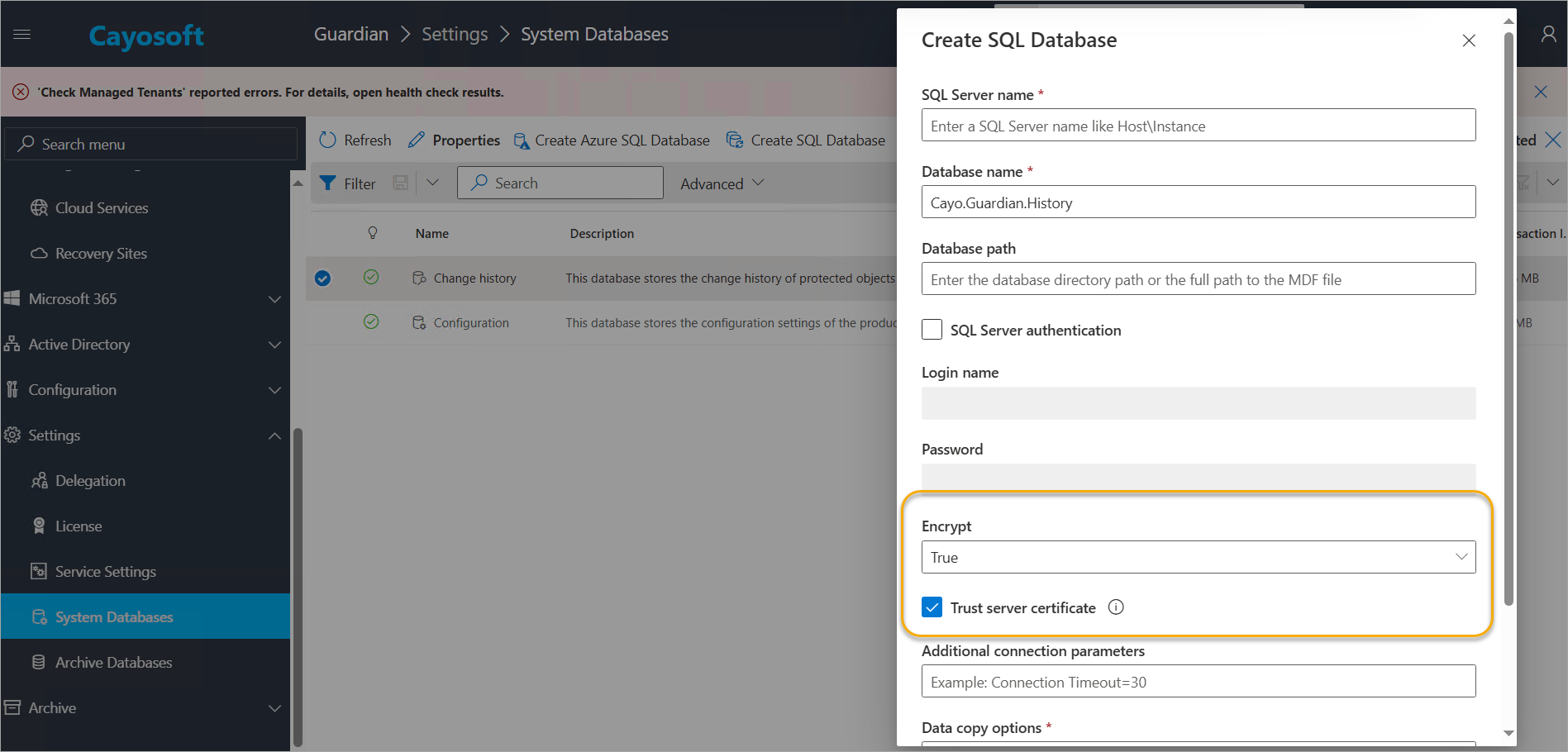
Task: Click the green status icon for Configuration
Action: (371, 321)
